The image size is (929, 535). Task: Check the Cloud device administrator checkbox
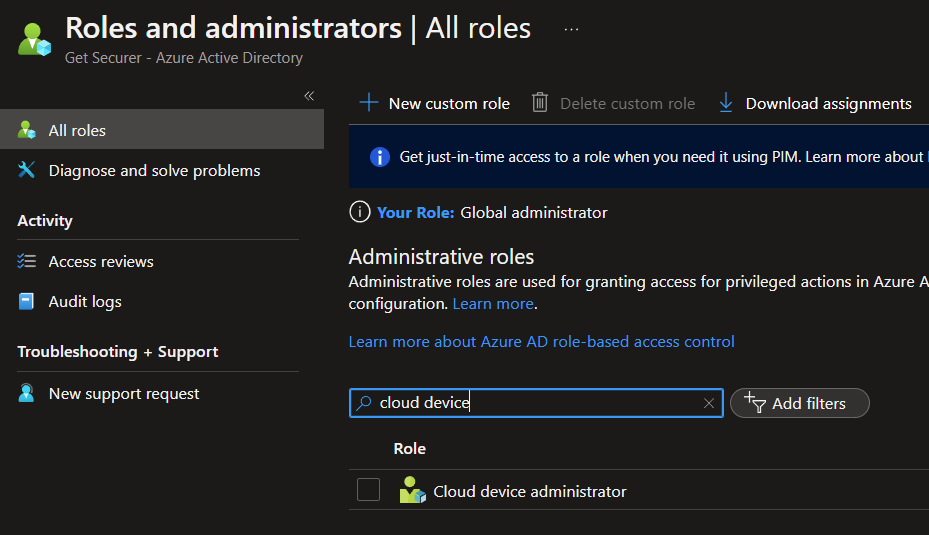coord(369,490)
